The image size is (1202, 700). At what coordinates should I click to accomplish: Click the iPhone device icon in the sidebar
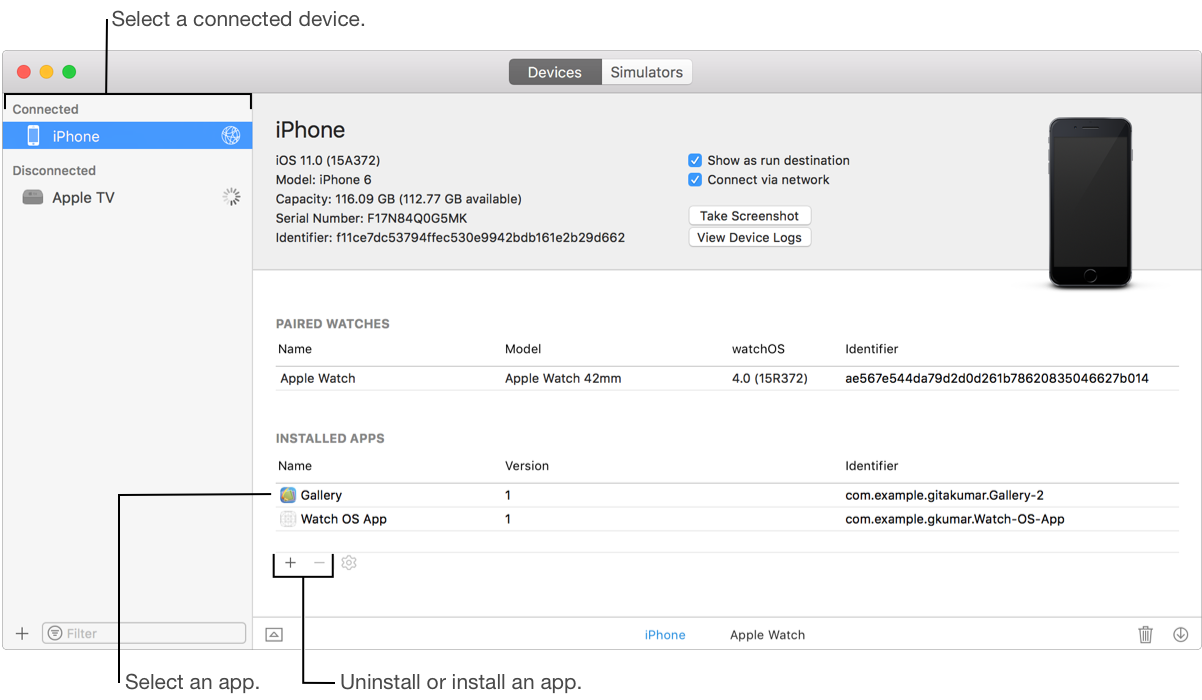[33, 136]
